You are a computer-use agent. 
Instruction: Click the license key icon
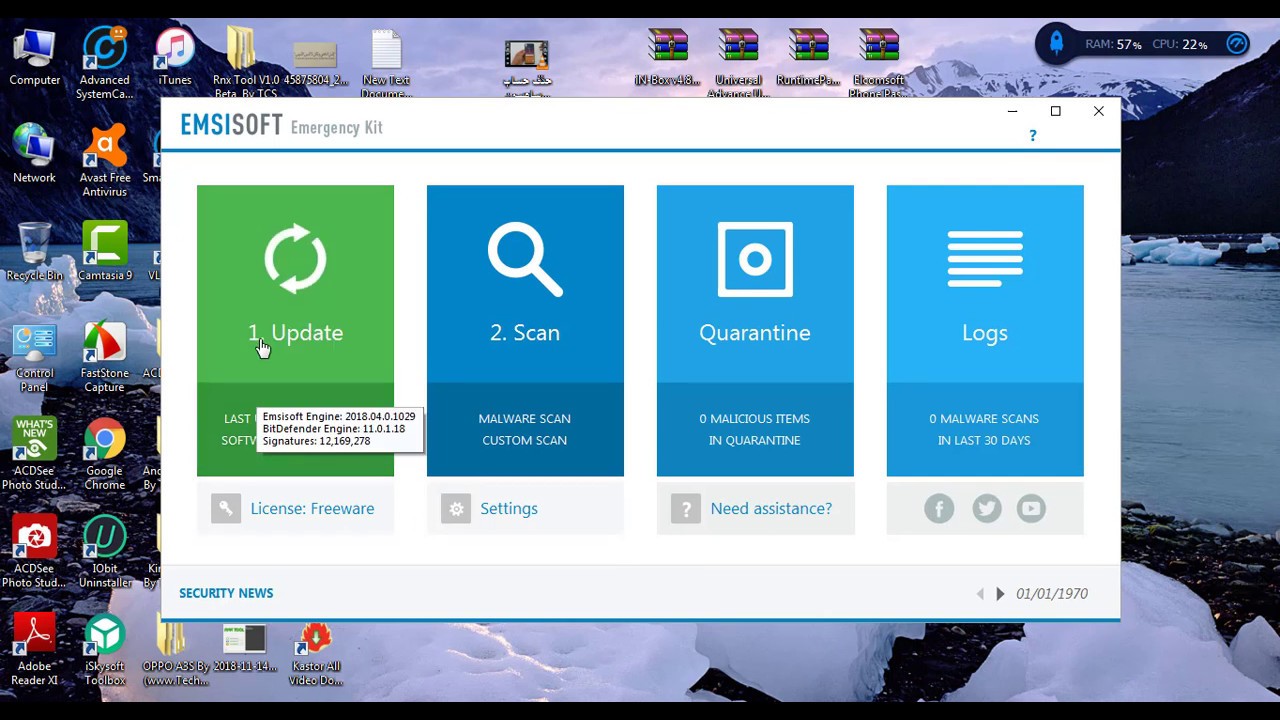point(226,509)
